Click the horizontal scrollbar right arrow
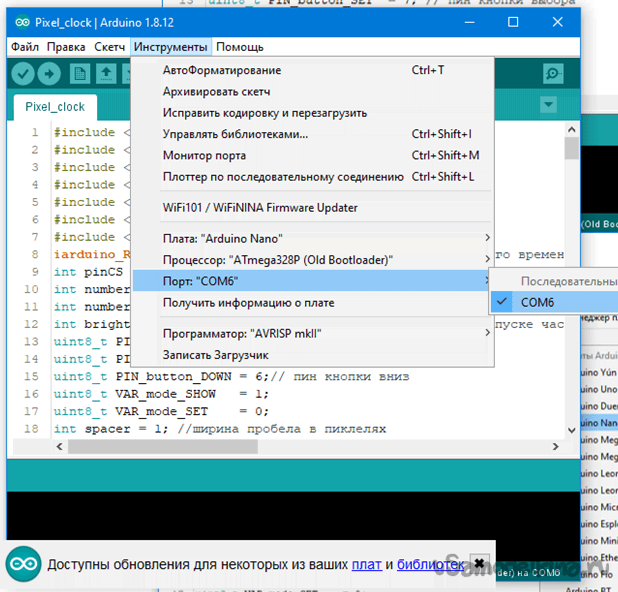 click(555, 447)
